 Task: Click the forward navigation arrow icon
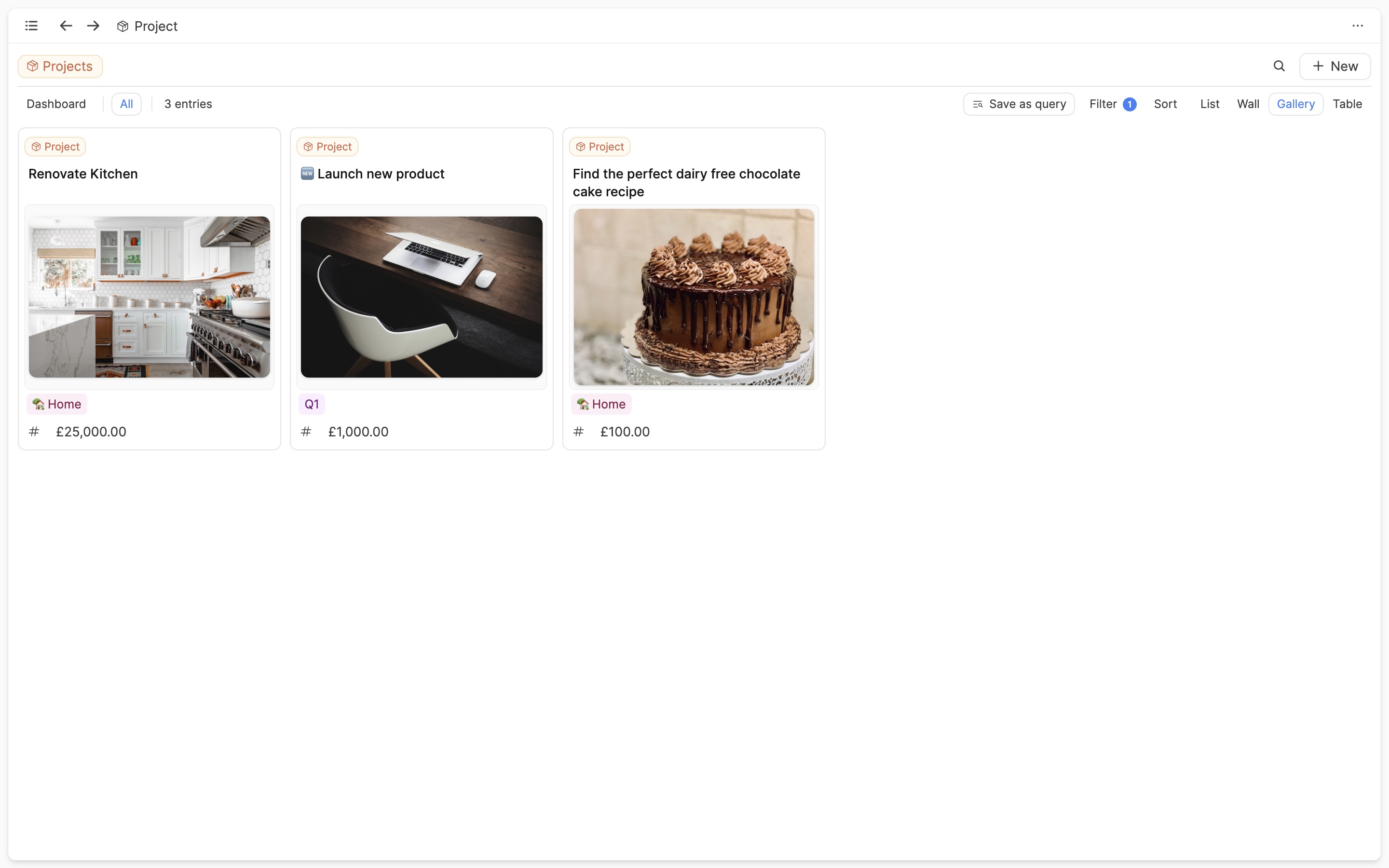pos(93,26)
